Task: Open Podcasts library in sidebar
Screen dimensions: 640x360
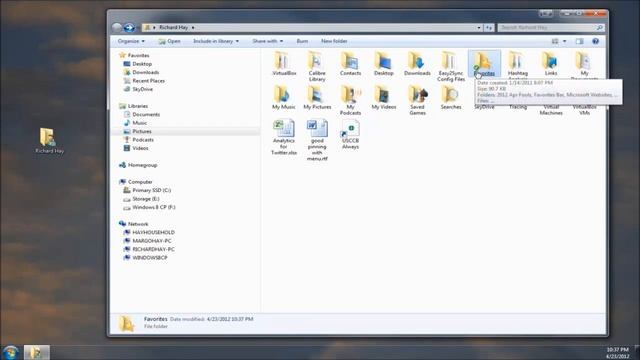Action: [x=139, y=140]
